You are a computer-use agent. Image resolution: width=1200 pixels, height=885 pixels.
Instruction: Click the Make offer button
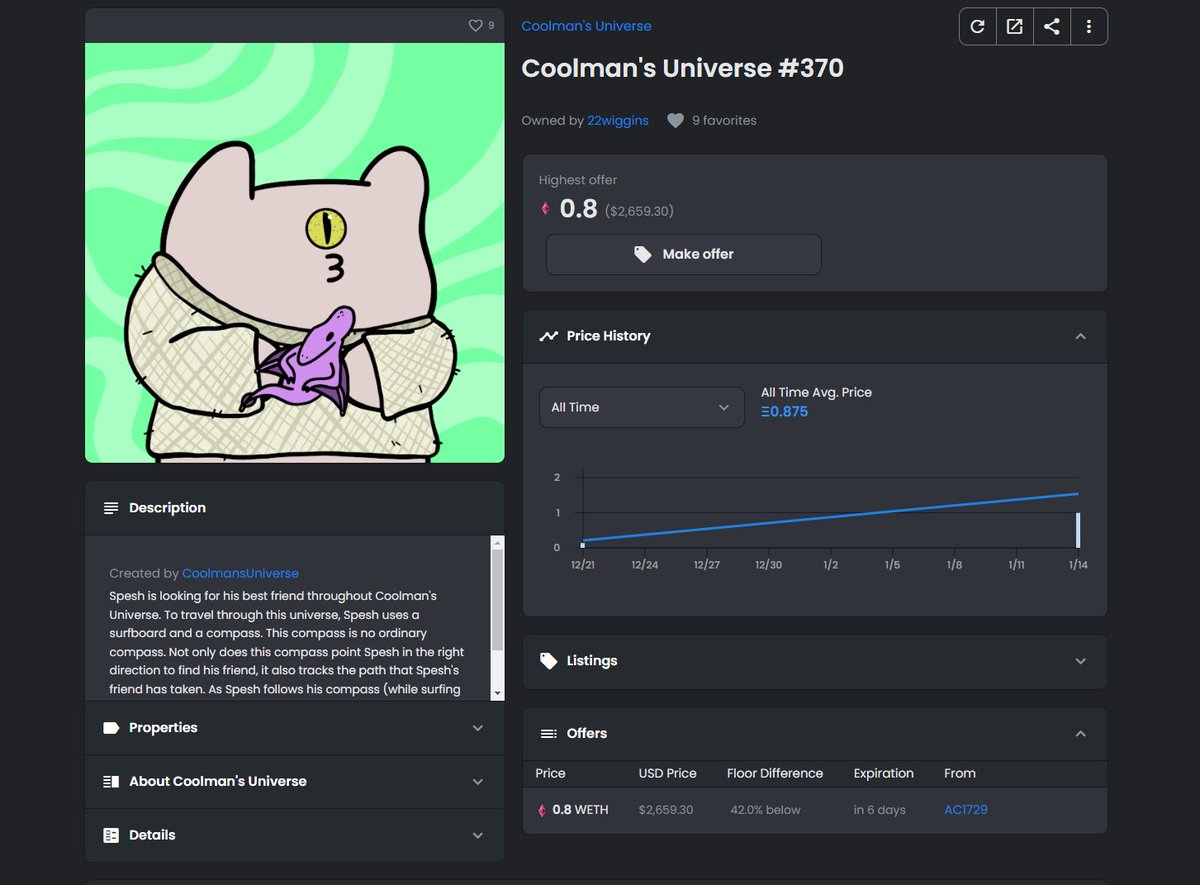click(x=683, y=254)
